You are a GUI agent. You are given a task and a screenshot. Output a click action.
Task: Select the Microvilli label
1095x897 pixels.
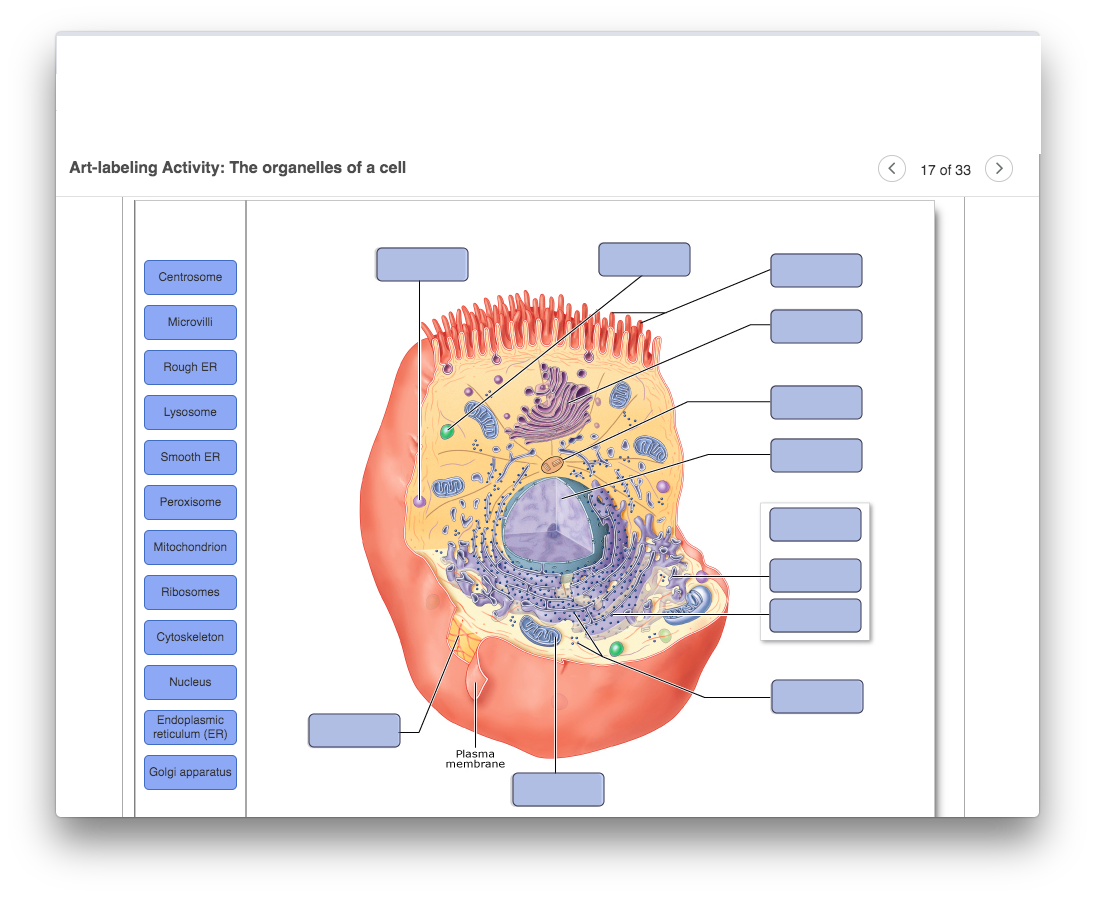point(190,322)
